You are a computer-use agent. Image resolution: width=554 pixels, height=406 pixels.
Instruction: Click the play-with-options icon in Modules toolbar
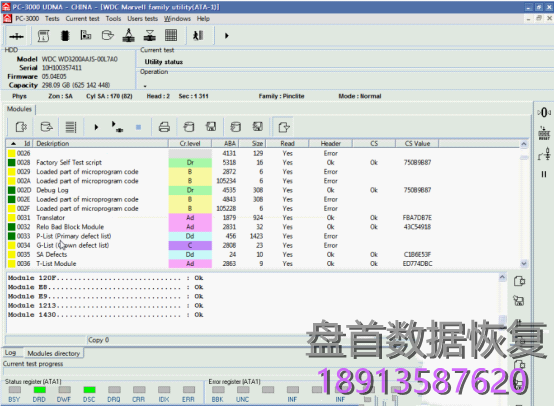click(117, 127)
